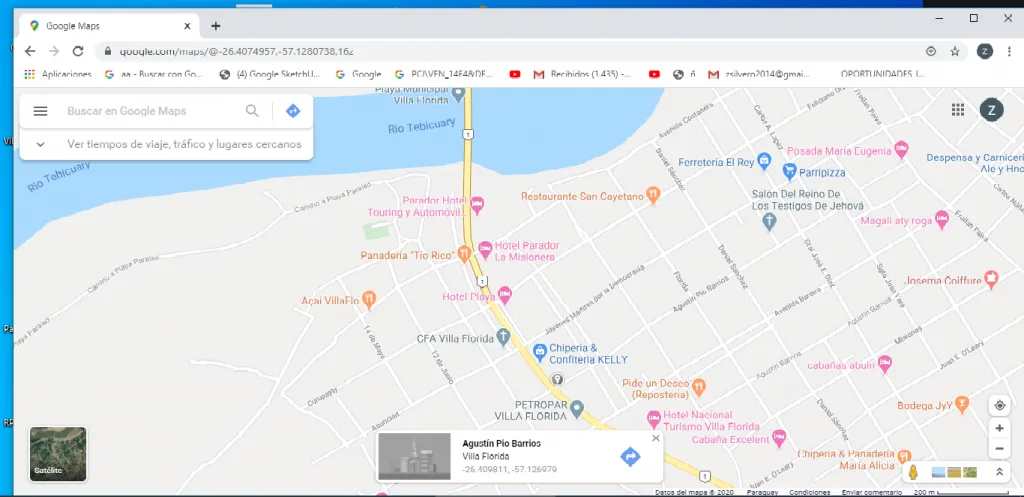Zoom out with the minus button
Viewport: 1024px width, 497px height.
tap(999, 449)
